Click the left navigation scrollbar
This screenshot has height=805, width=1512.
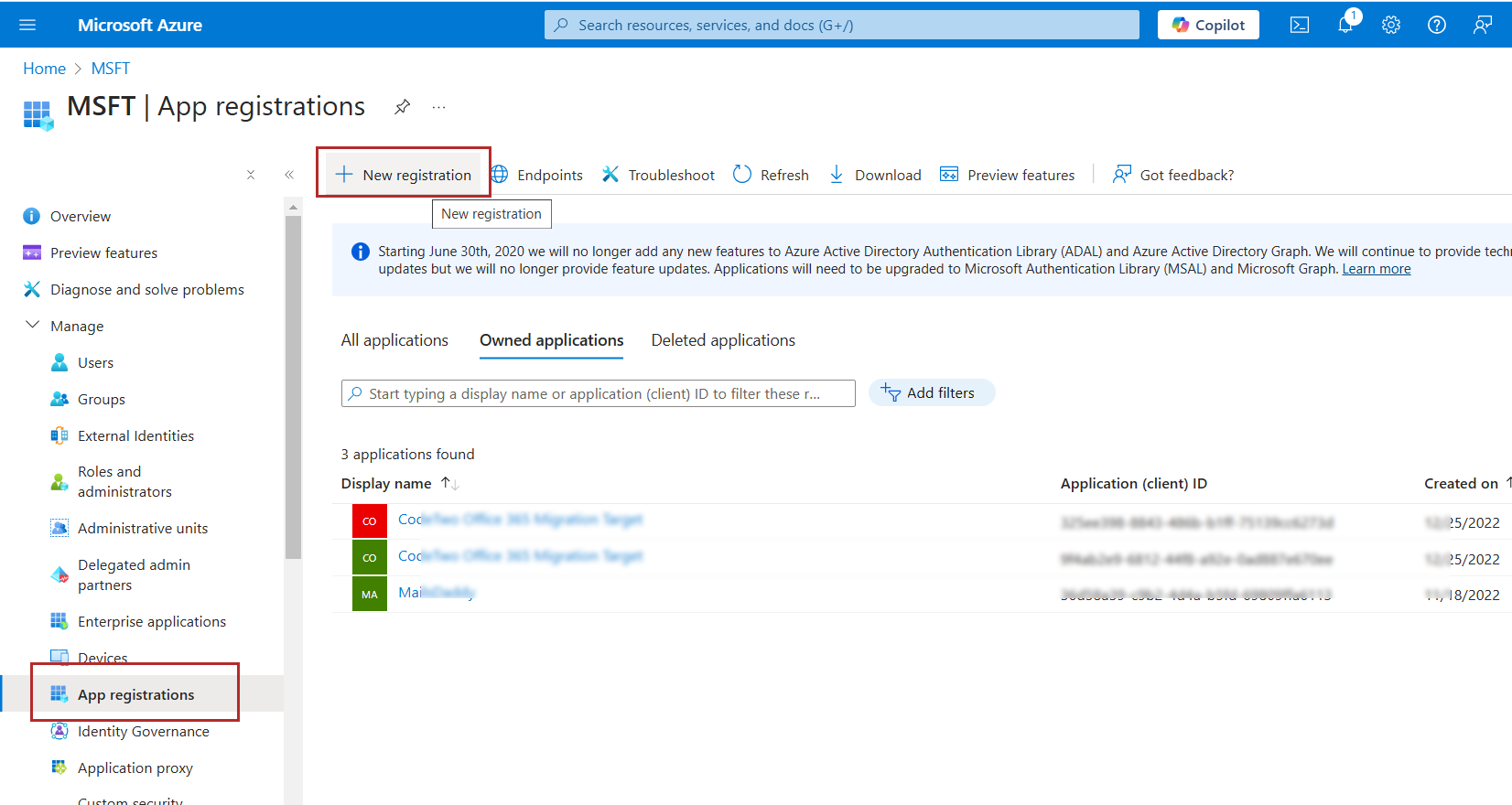coord(293,387)
